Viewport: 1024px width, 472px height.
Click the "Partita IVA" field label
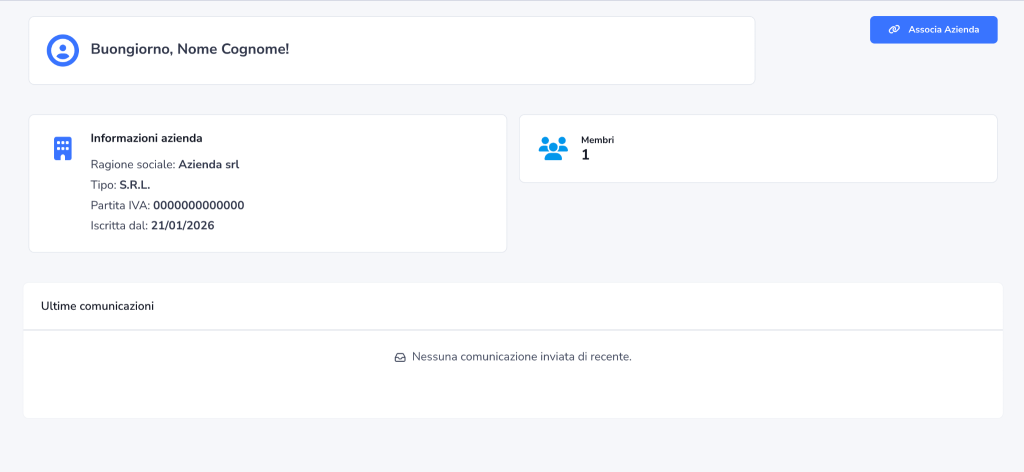pos(119,205)
